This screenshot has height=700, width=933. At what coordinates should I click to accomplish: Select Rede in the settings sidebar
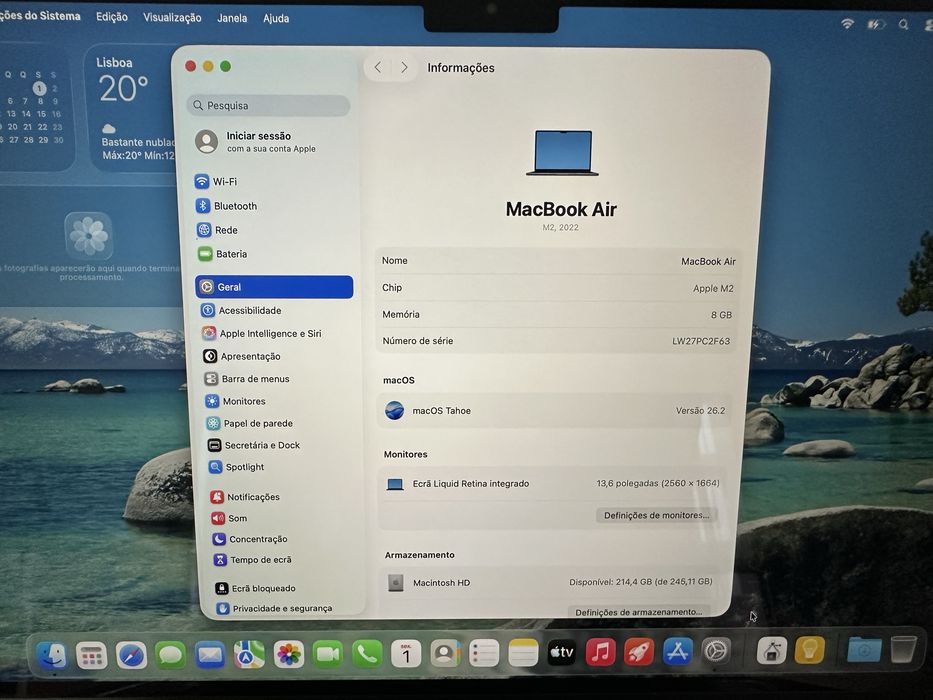217,230
